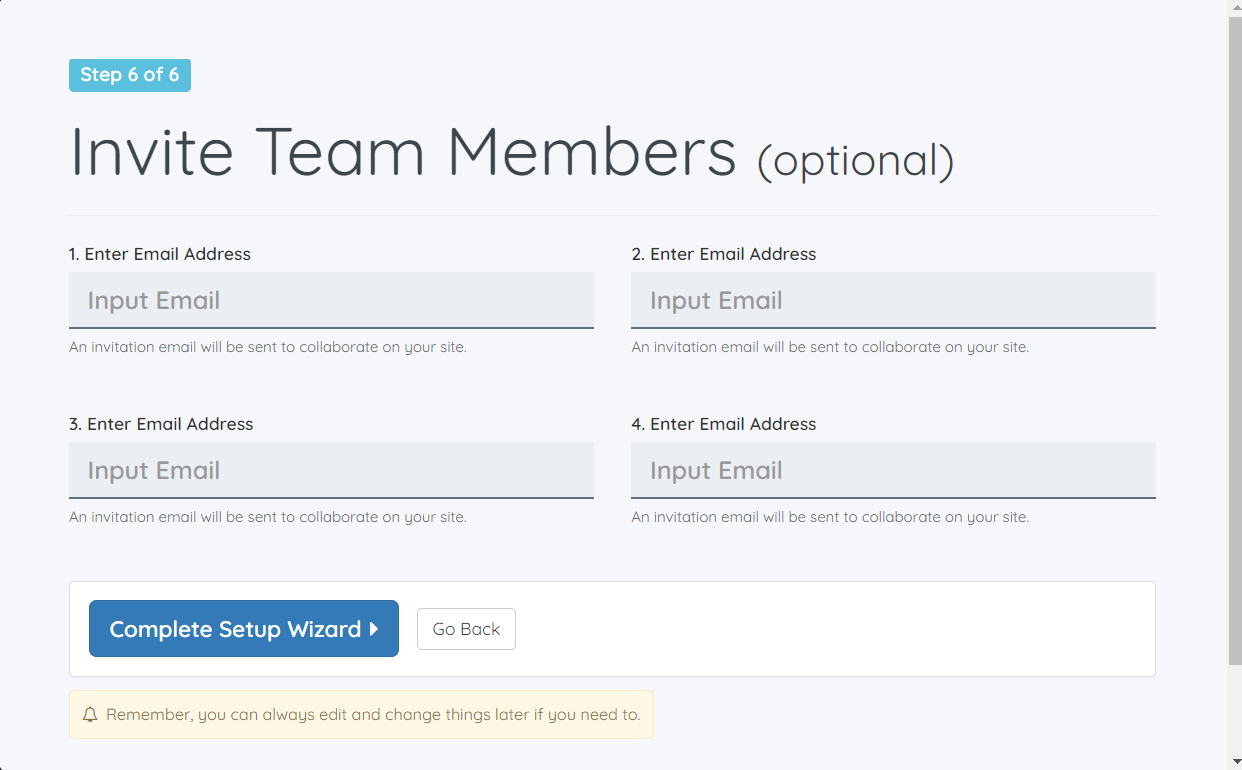Screen dimensions: 1242x770
Task: Click the '3. Enter Email Address' label
Action: pyautogui.click(x=161, y=424)
